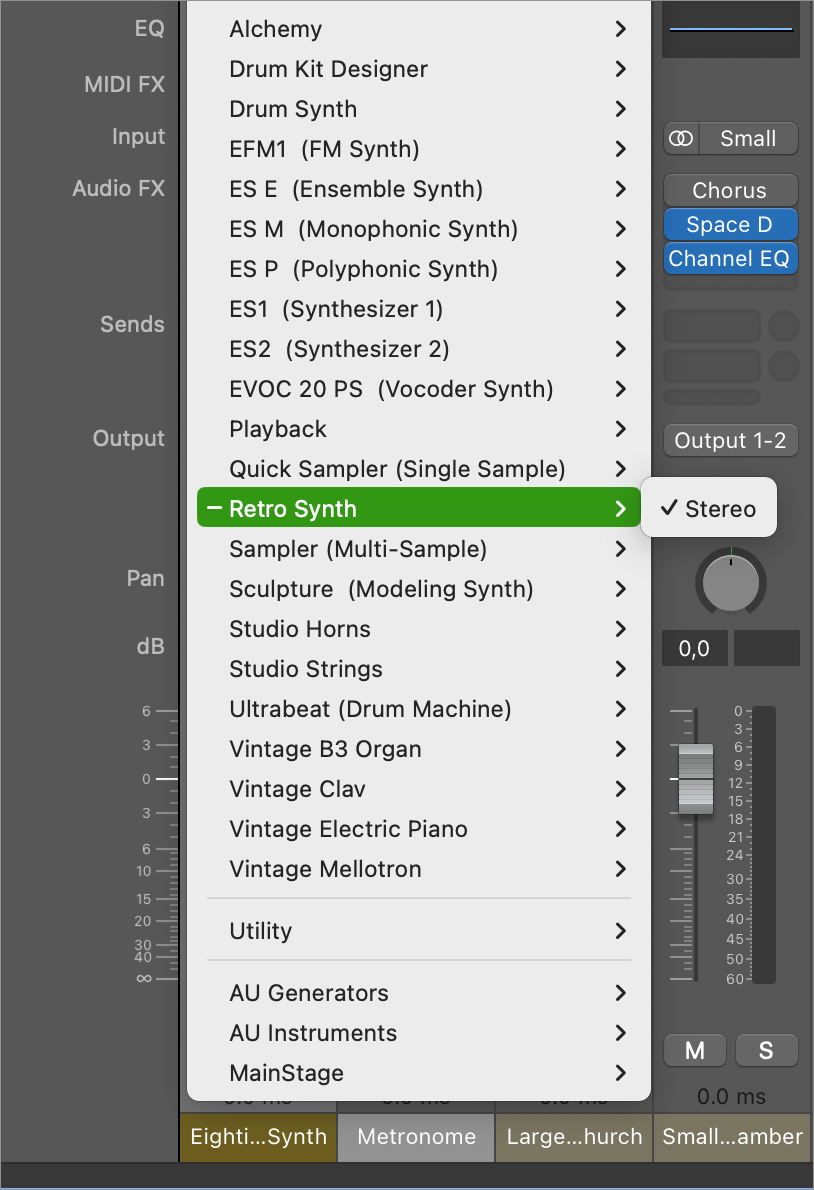Select the Eighti...Synth channel name
Image resolution: width=814 pixels, height=1190 pixels.
(259, 1136)
